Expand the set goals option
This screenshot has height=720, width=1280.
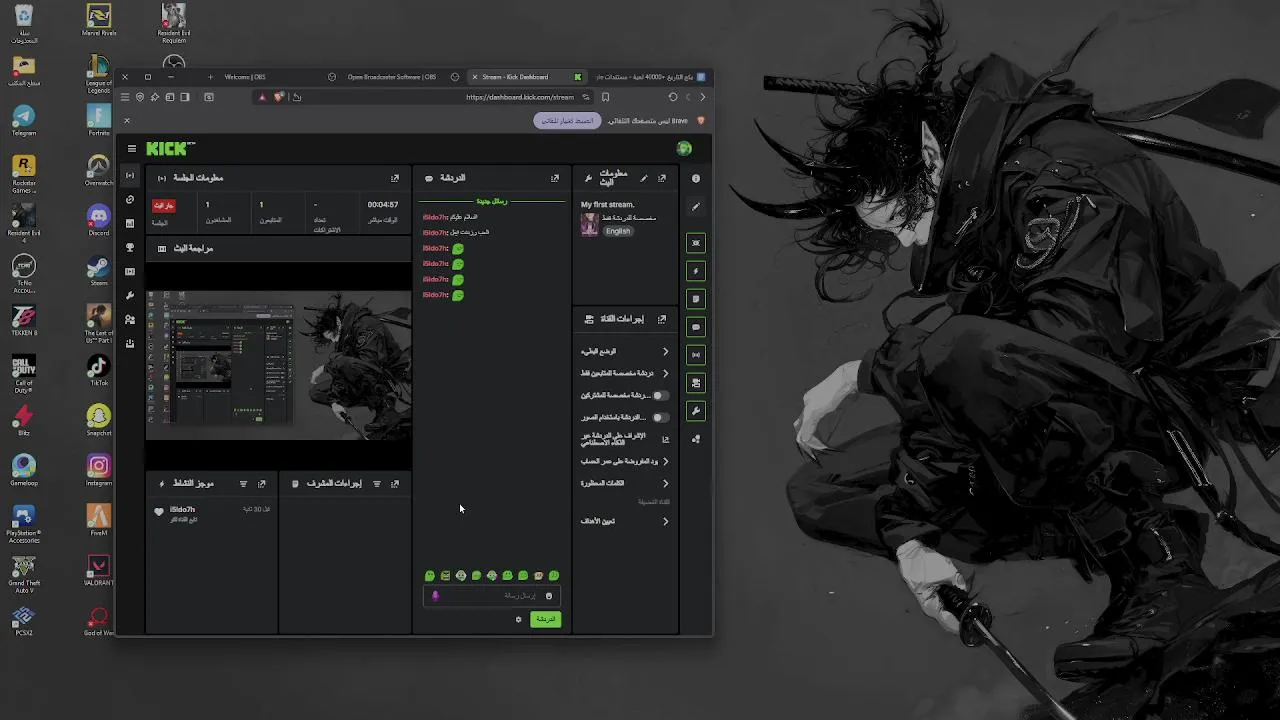tap(624, 521)
